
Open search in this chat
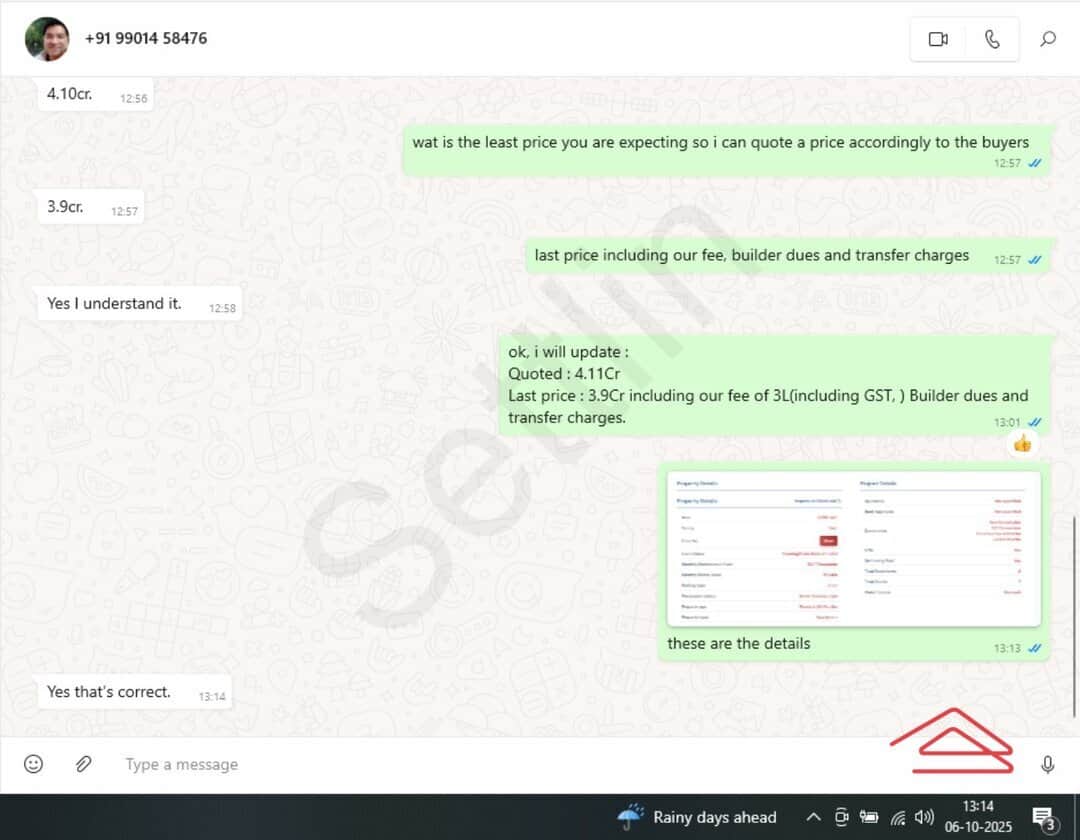tap(1047, 39)
